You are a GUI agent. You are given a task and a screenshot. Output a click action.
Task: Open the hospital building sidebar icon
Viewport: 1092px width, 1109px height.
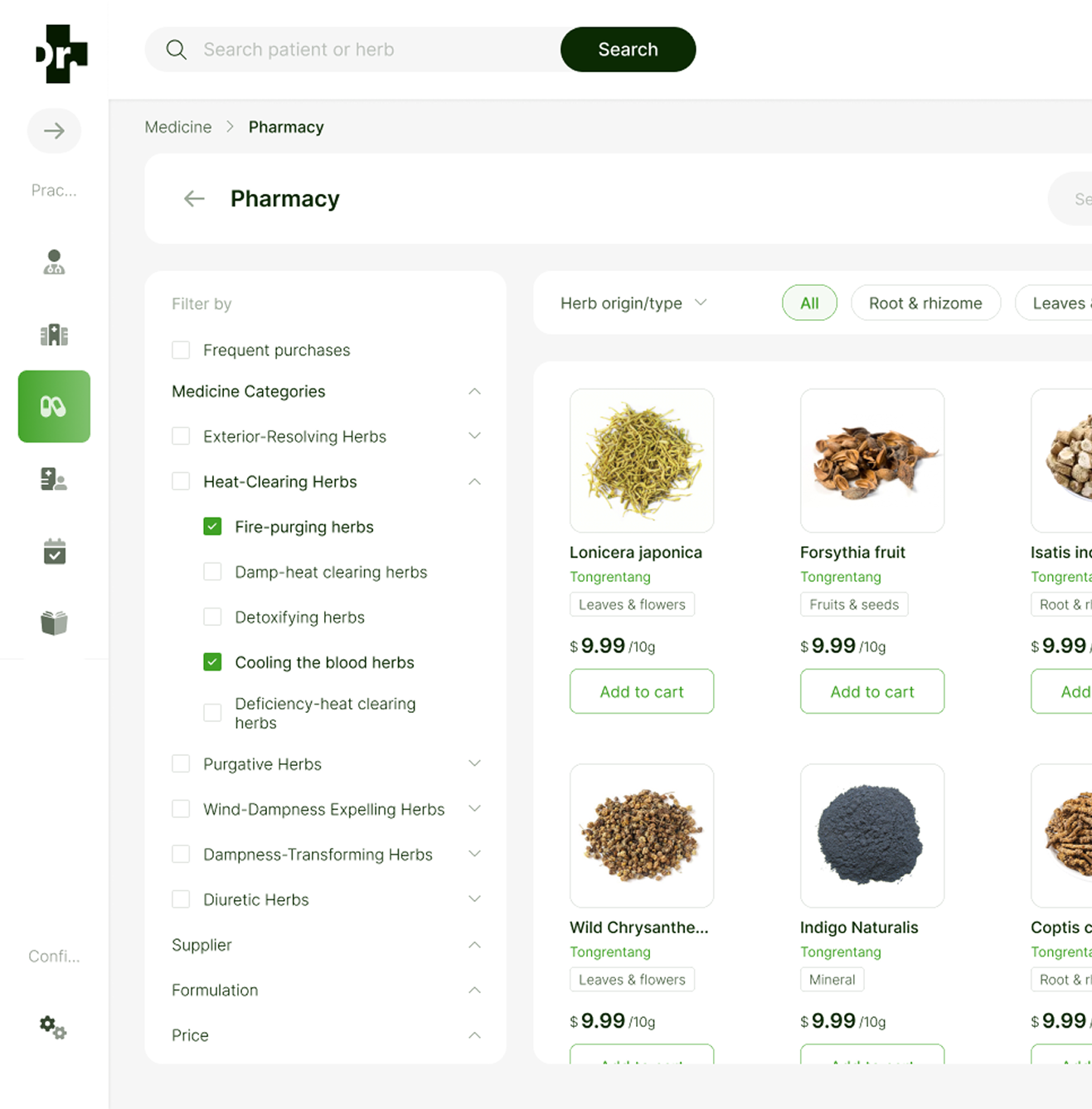click(x=54, y=334)
